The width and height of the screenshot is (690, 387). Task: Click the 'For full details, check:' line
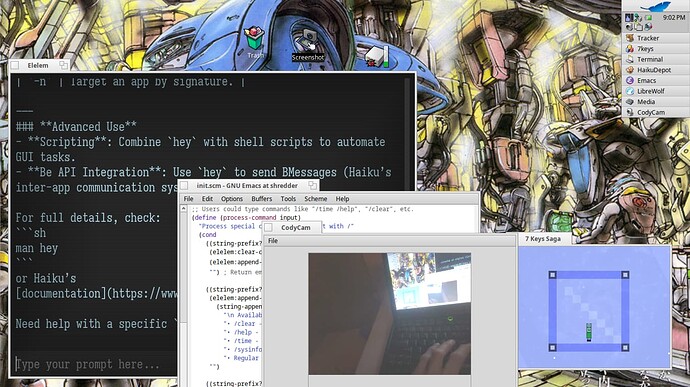pos(88,218)
